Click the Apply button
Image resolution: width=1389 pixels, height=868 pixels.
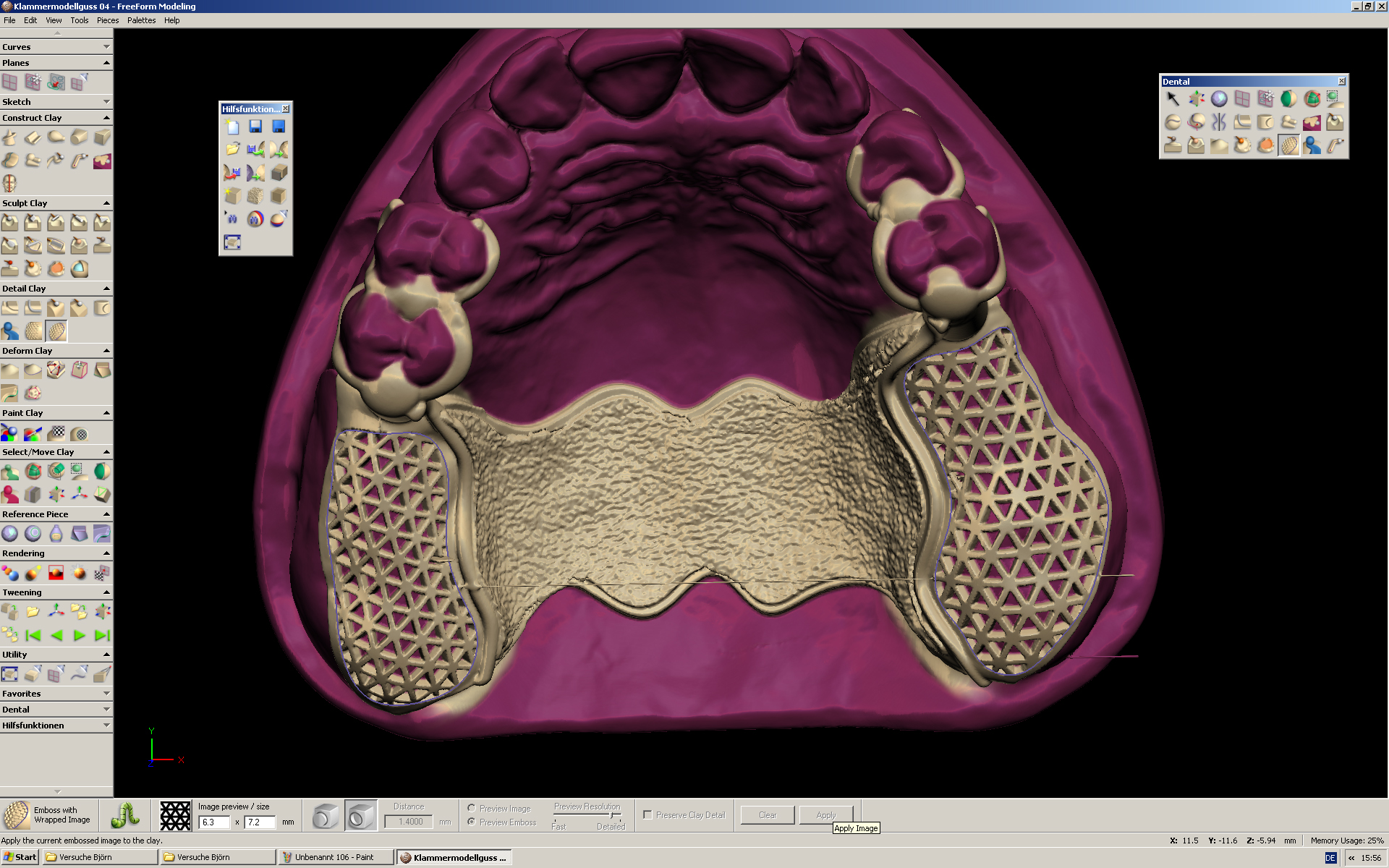825,814
